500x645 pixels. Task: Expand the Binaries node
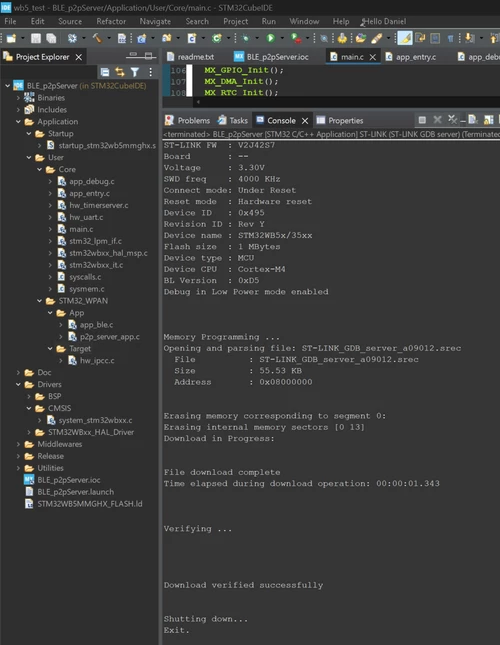tap(18, 98)
